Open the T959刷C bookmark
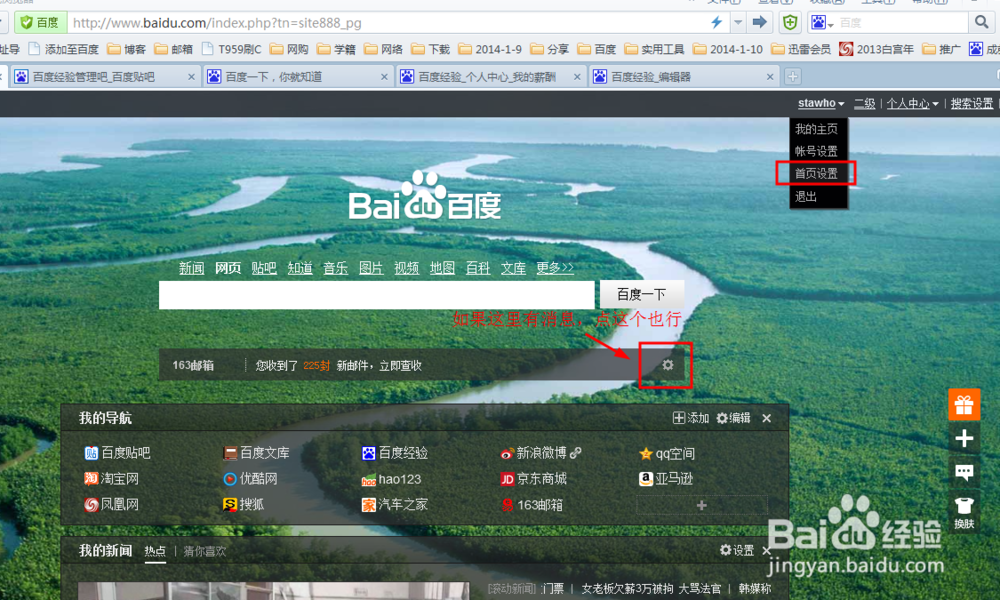 tap(232, 49)
